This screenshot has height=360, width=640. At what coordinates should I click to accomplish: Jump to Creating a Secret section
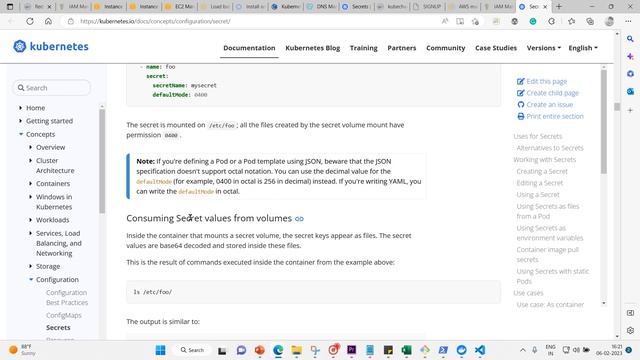(x=542, y=171)
